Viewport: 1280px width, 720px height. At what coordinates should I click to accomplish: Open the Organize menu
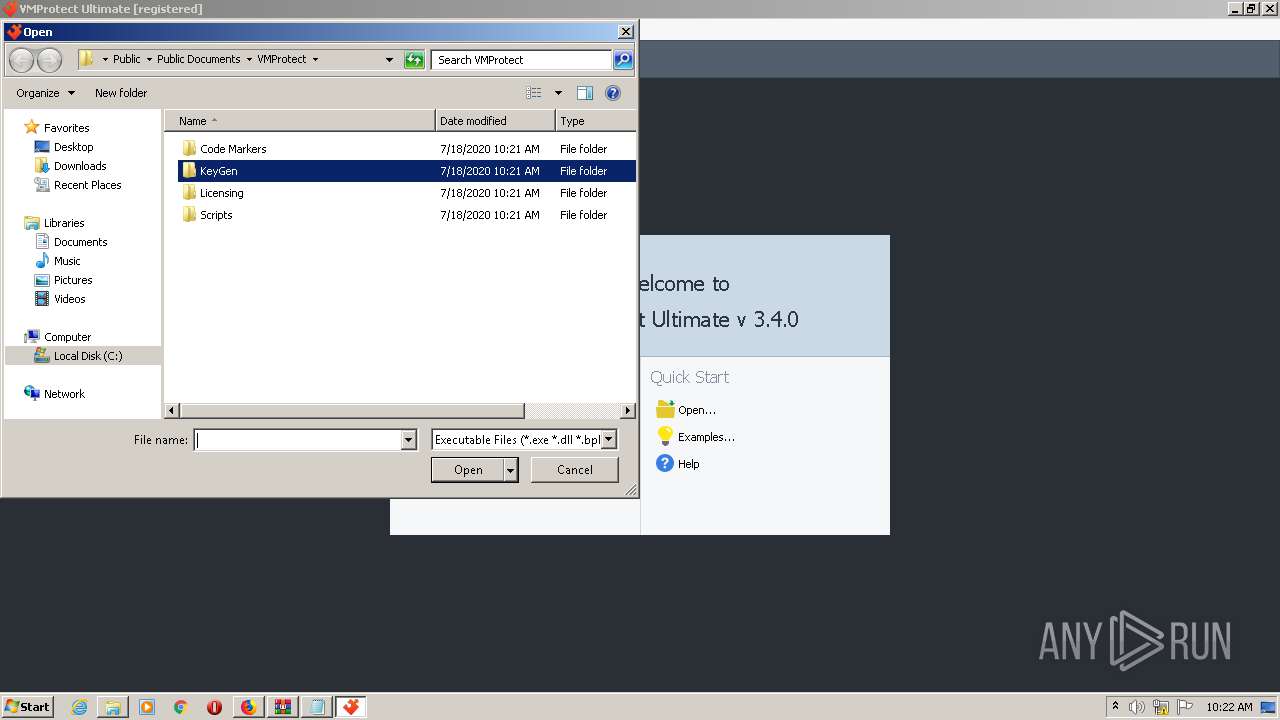pyautogui.click(x=45, y=93)
